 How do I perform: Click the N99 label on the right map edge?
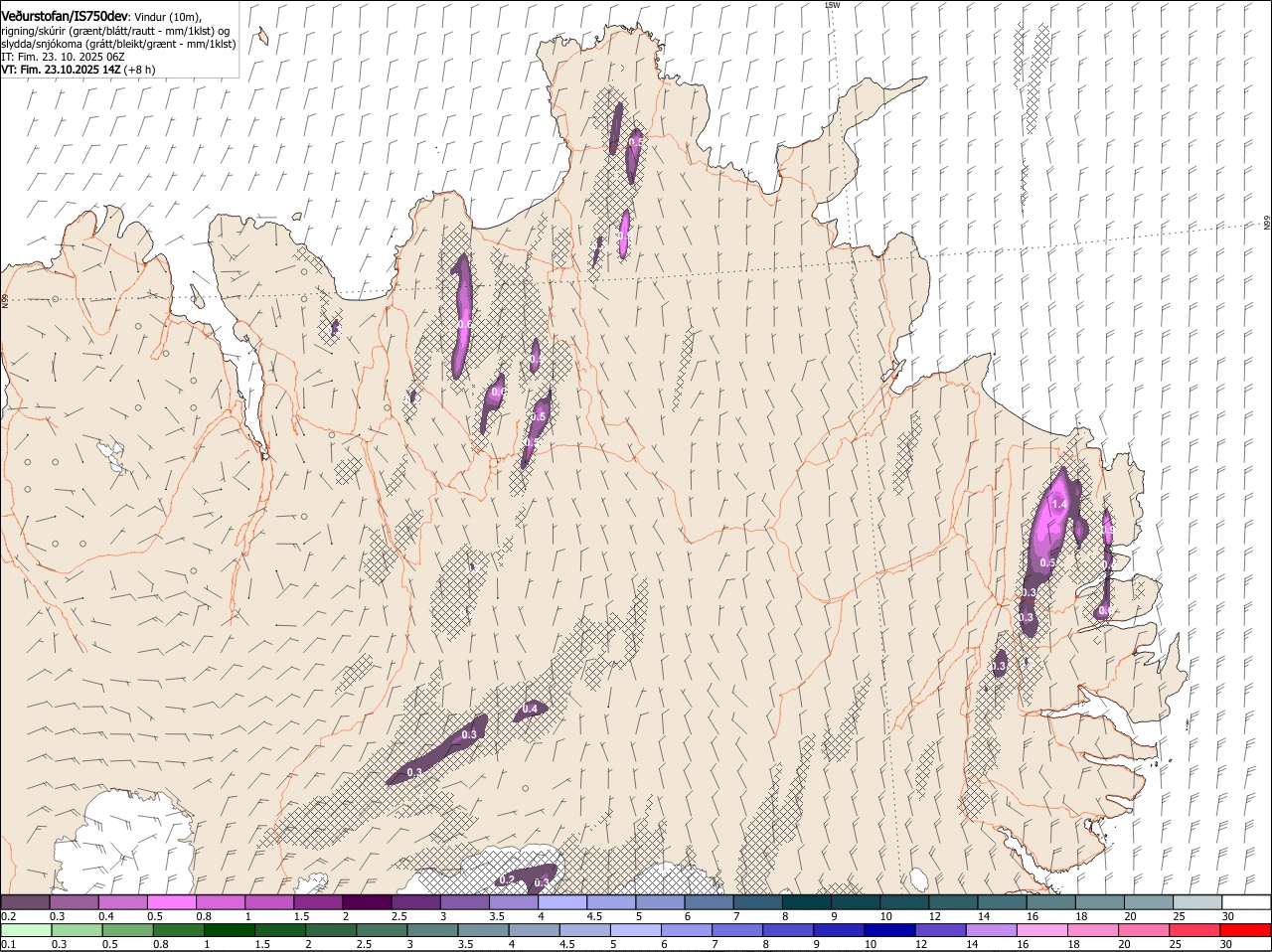[1267, 223]
